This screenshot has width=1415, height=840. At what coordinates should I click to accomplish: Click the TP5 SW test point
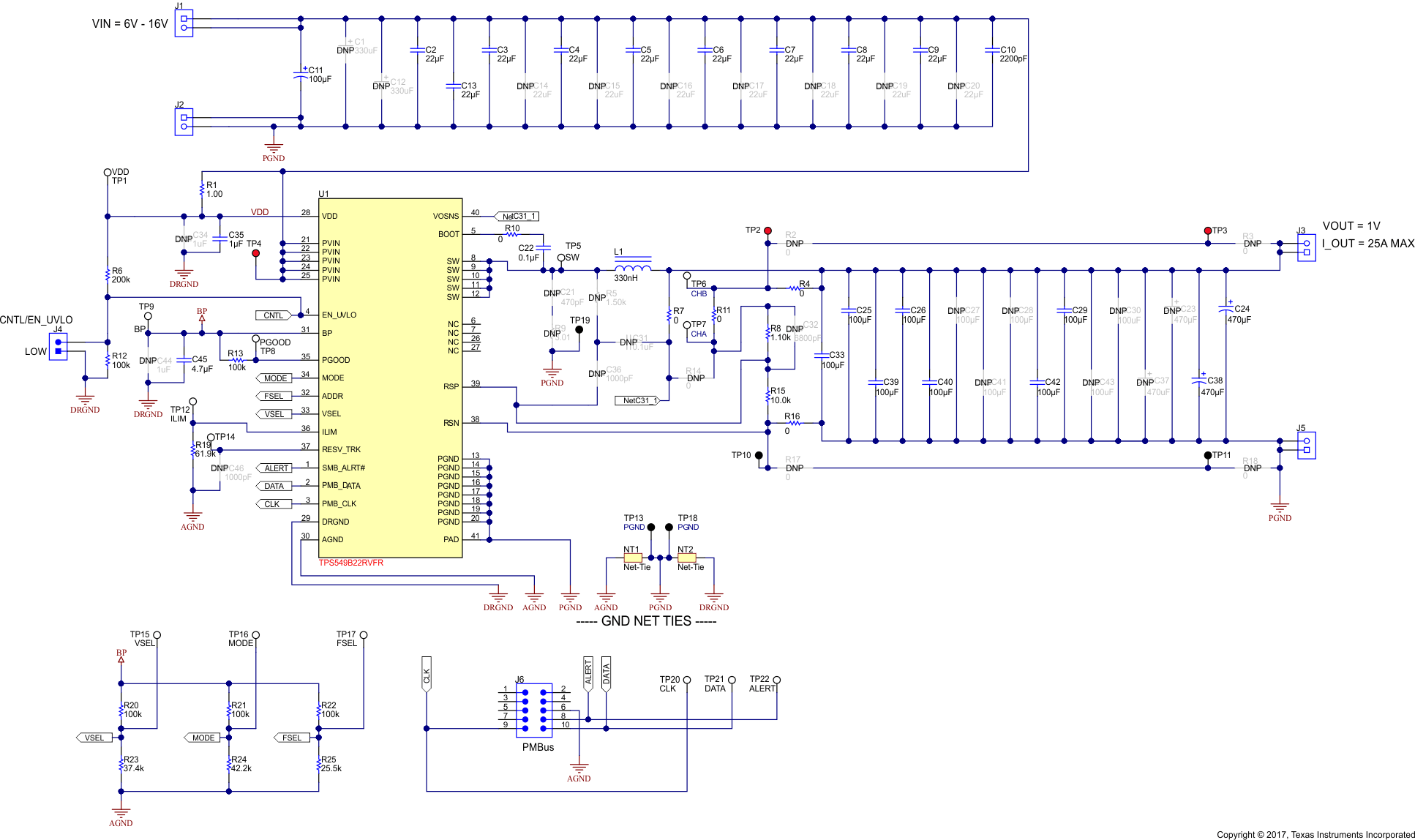tap(561, 258)
